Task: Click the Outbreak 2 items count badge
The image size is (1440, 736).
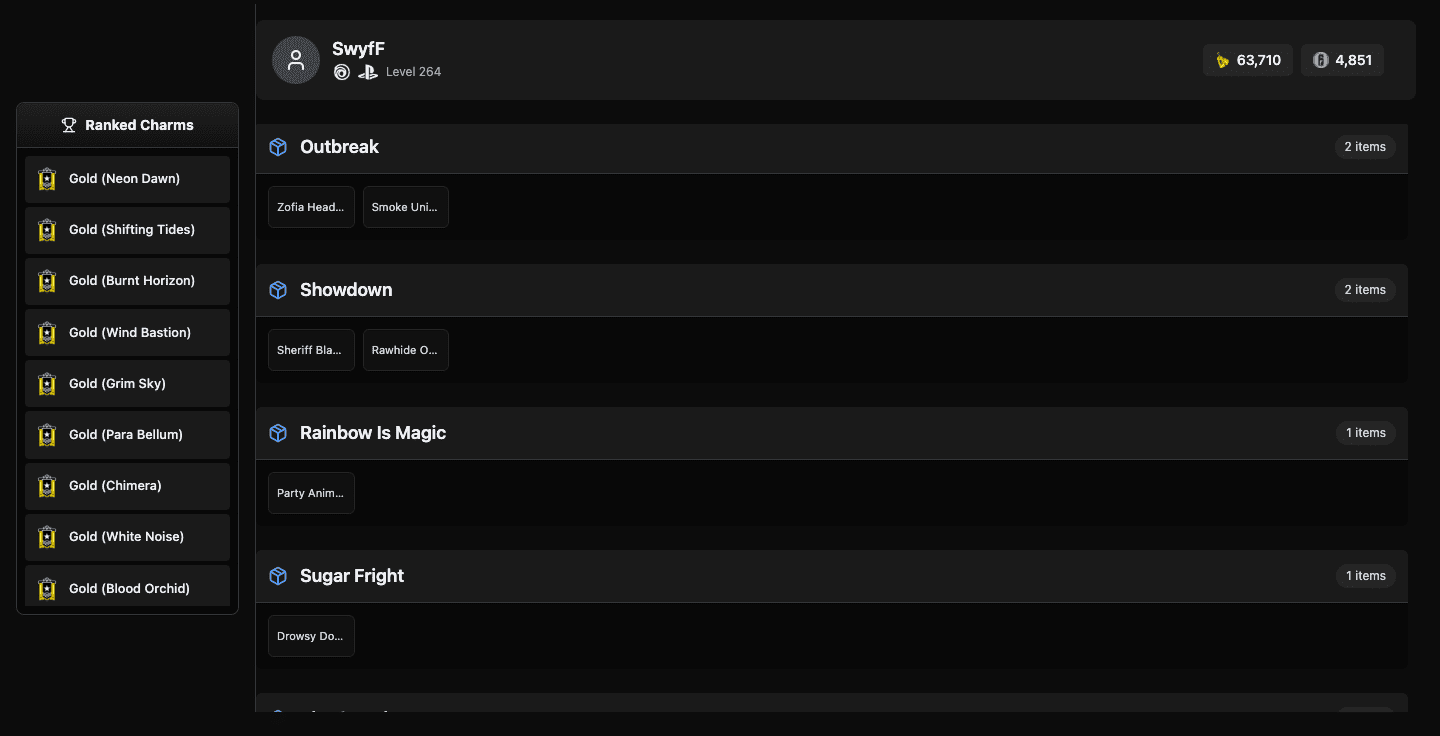Action: pos(1364,147)
